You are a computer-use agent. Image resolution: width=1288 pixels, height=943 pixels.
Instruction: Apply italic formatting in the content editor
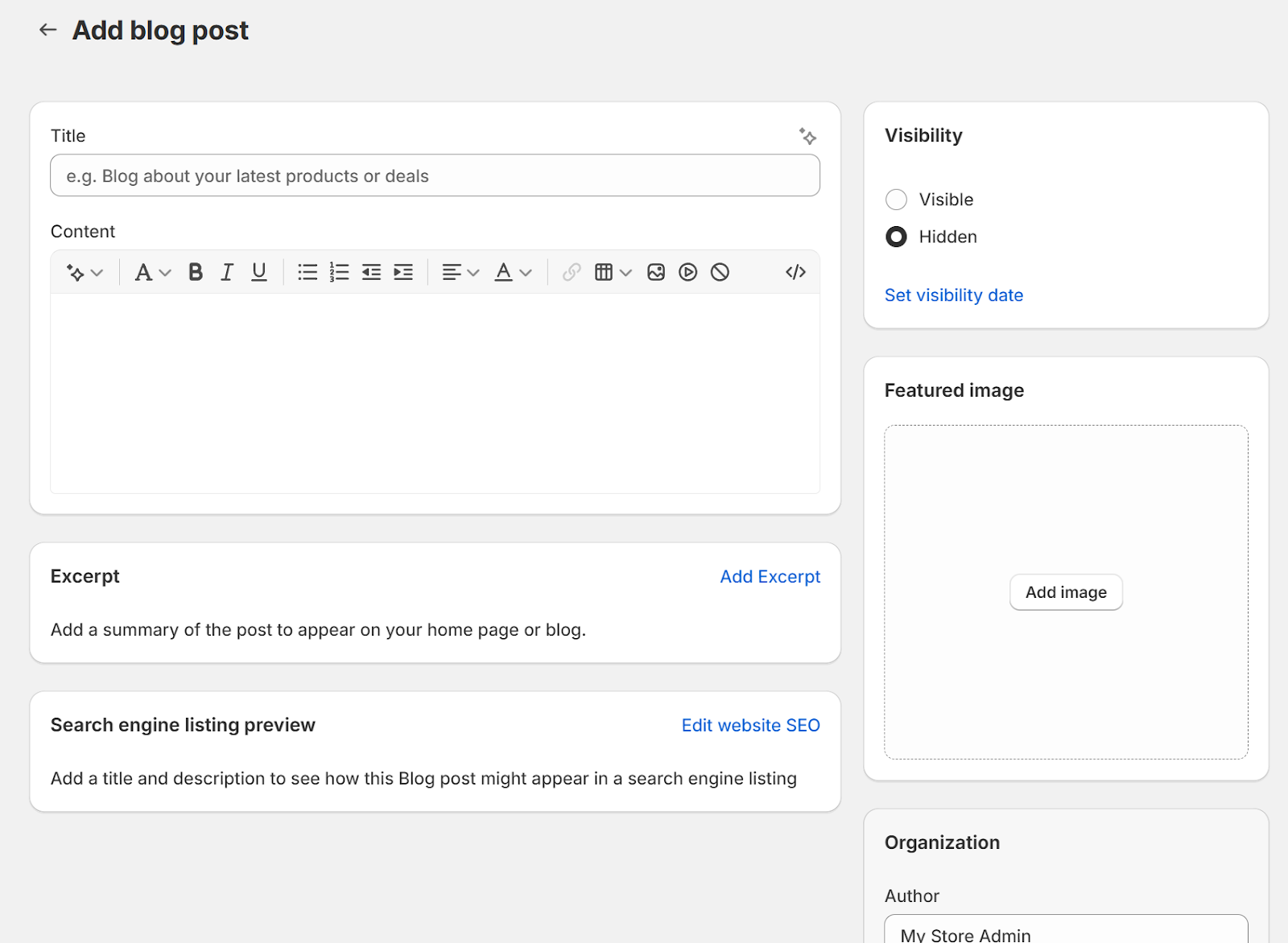[226, 272]
